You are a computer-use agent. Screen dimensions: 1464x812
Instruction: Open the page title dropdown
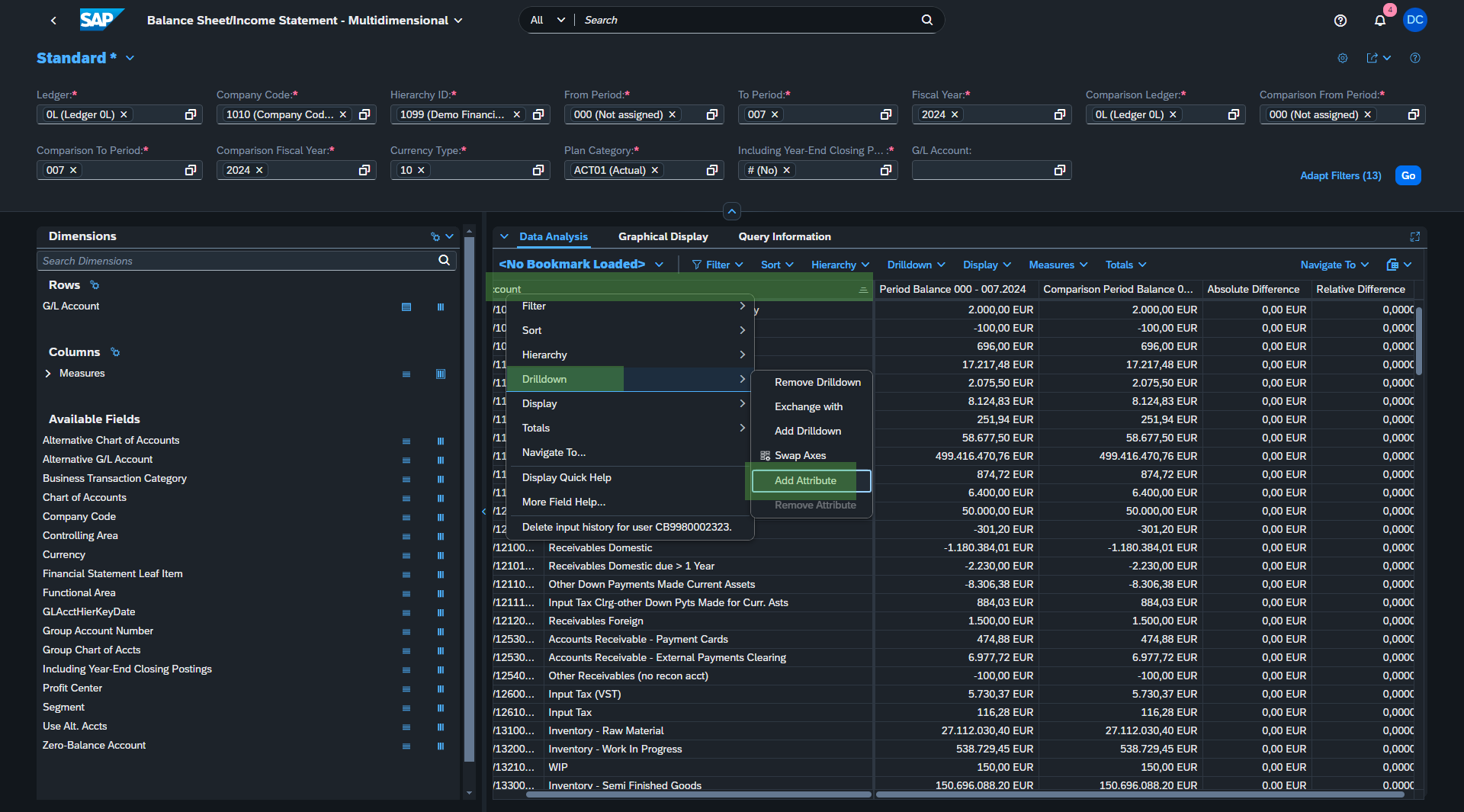(458, 21)
